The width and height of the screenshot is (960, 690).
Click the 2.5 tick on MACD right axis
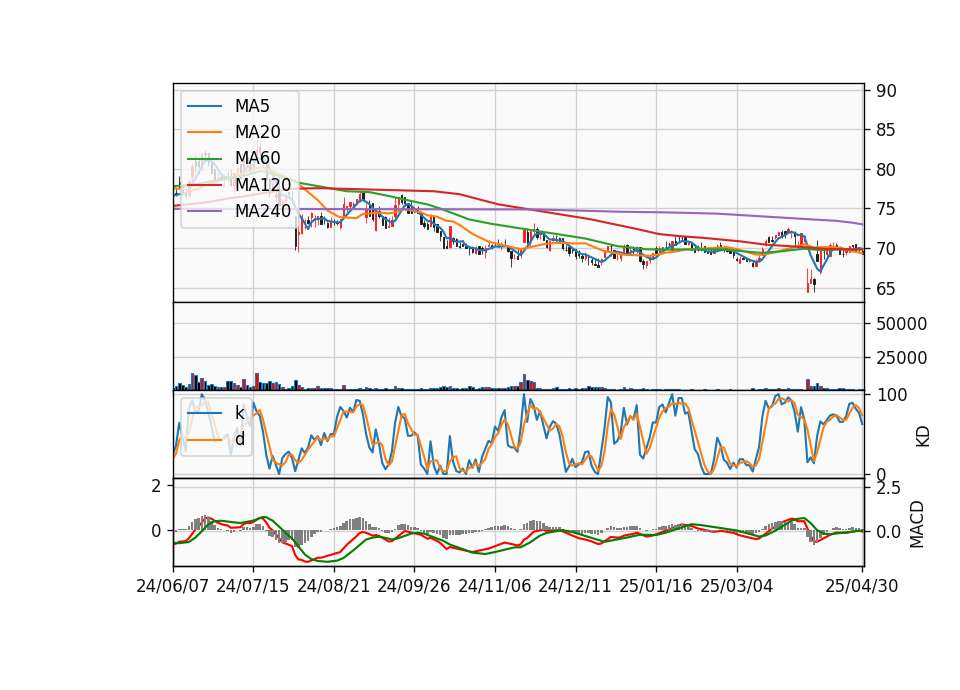click(x=888, y=488)
